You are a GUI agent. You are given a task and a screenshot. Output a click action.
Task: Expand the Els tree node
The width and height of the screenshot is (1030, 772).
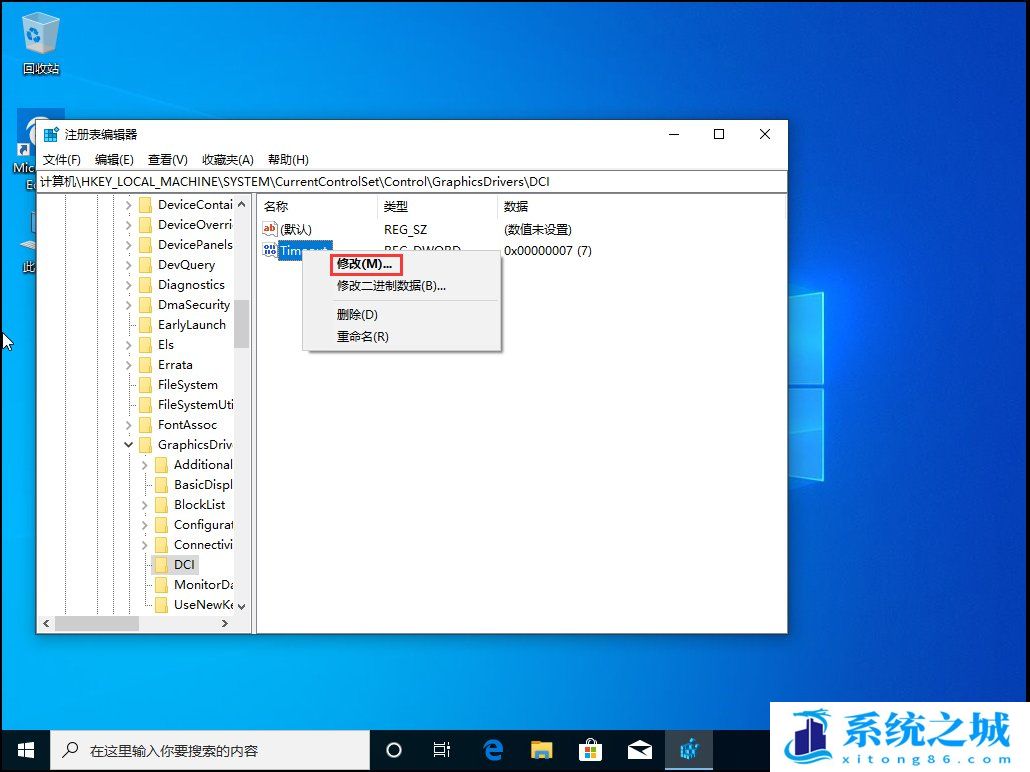[x=129, y=345]
